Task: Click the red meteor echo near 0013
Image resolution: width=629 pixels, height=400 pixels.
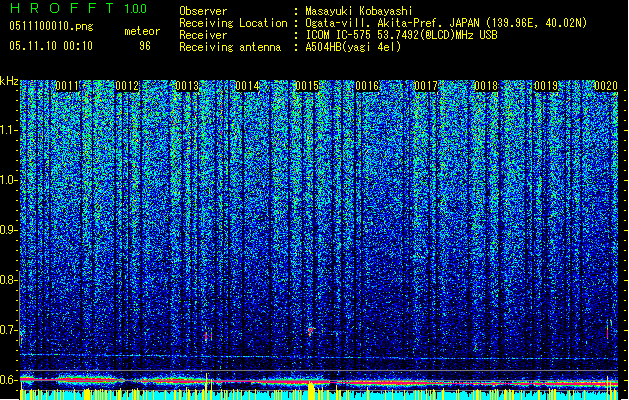Action: tap(208, 336)
